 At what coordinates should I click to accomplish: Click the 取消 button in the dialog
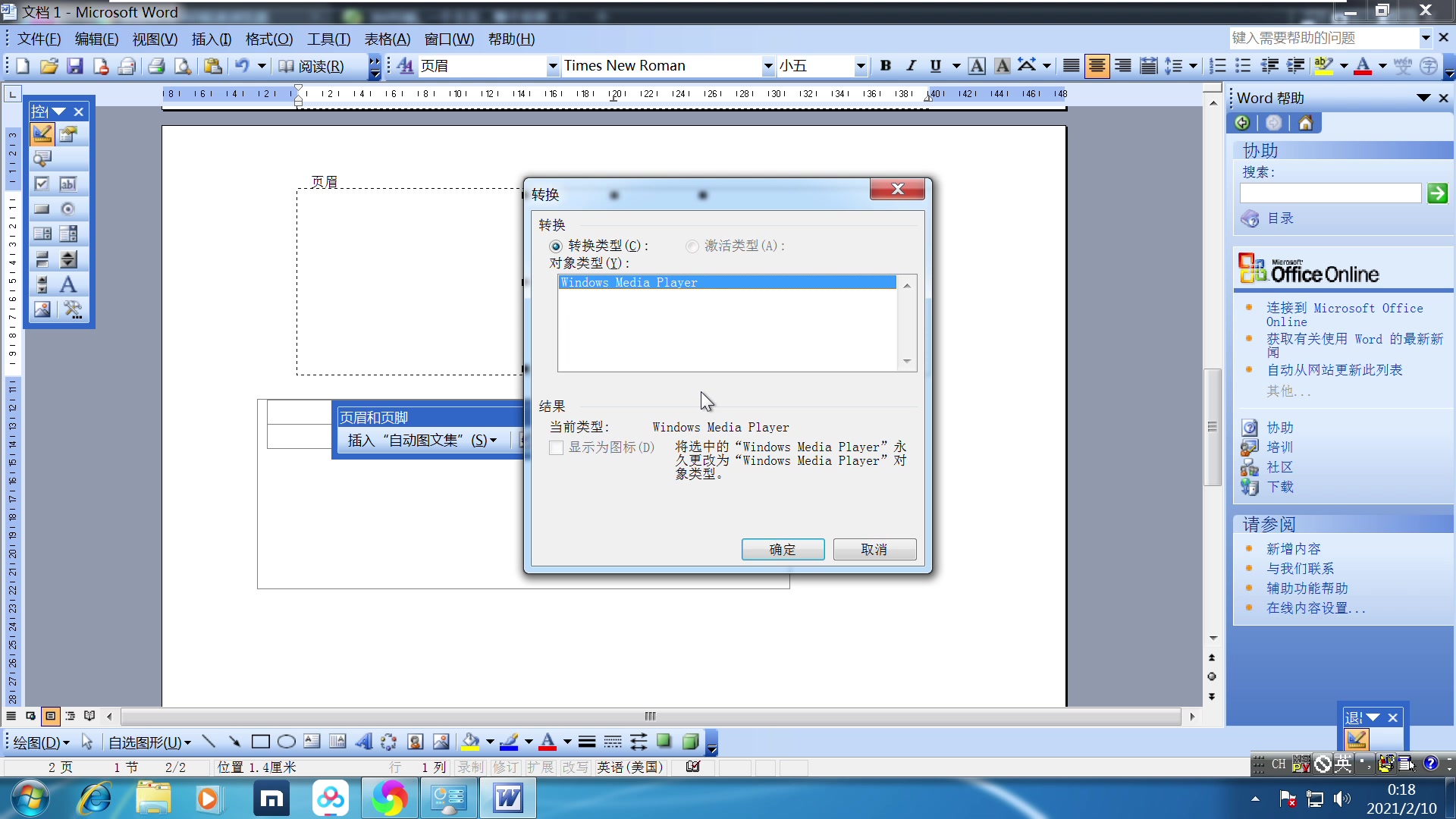[x=874, y=549]
